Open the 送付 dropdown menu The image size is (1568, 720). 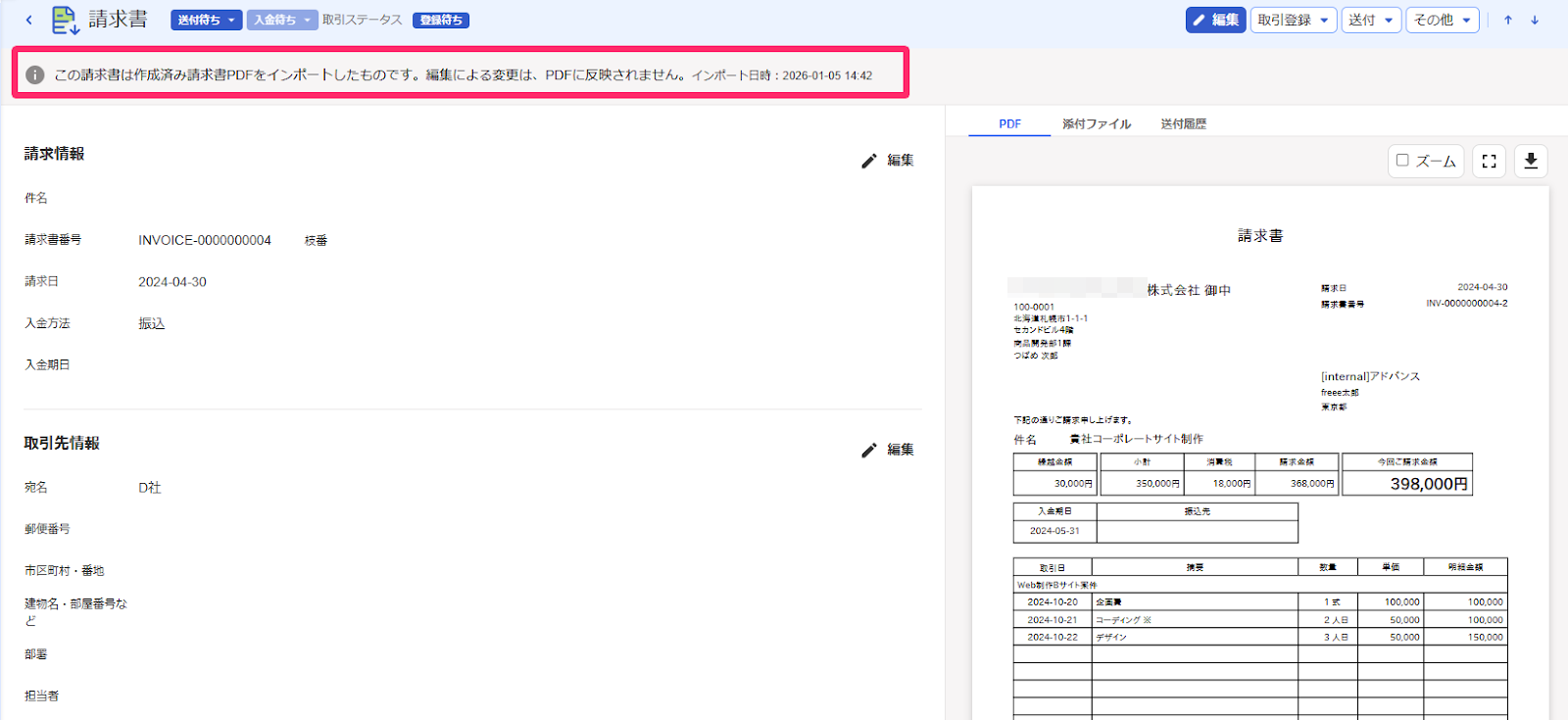[x=1371, y=20]
